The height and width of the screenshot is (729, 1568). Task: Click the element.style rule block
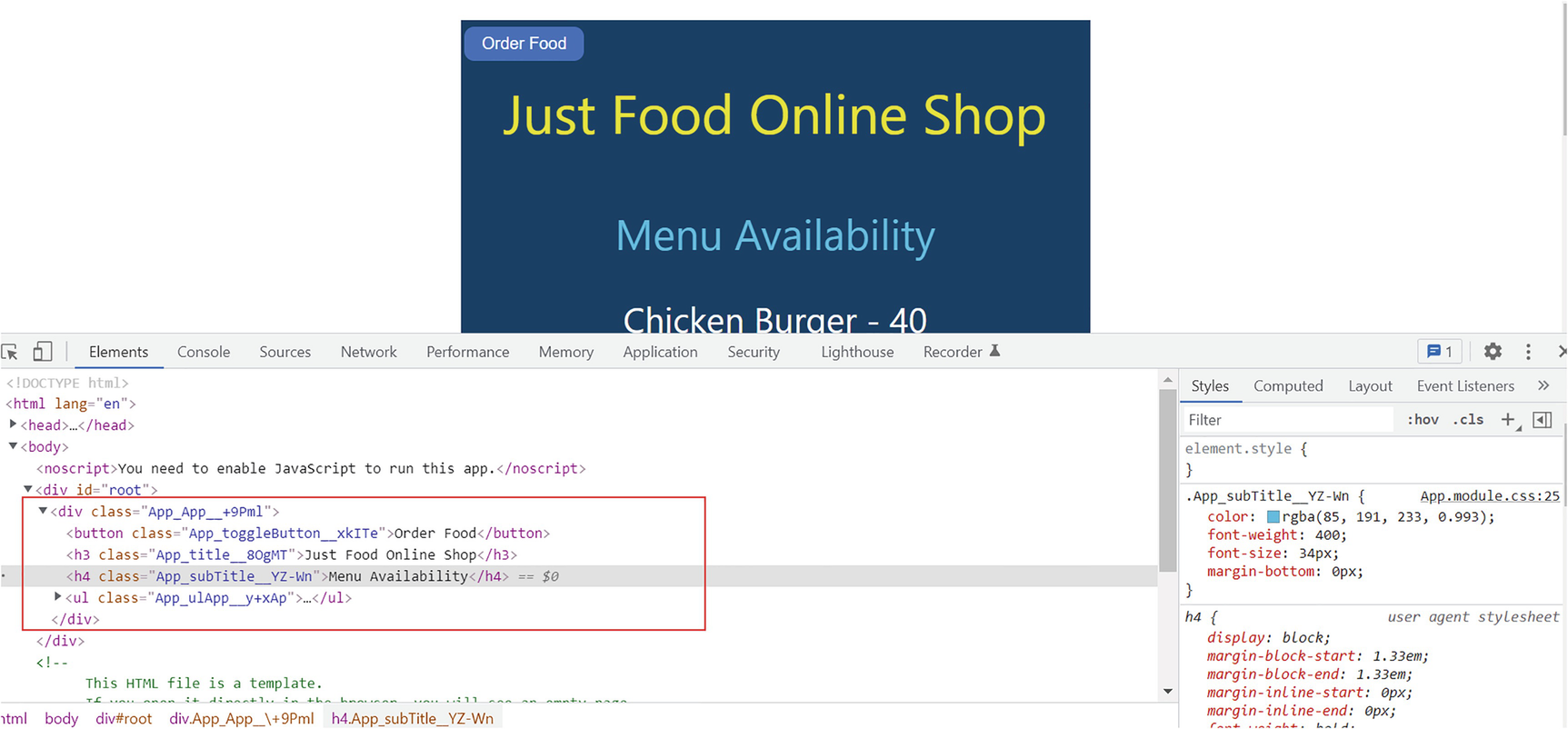coord(1373,459)
